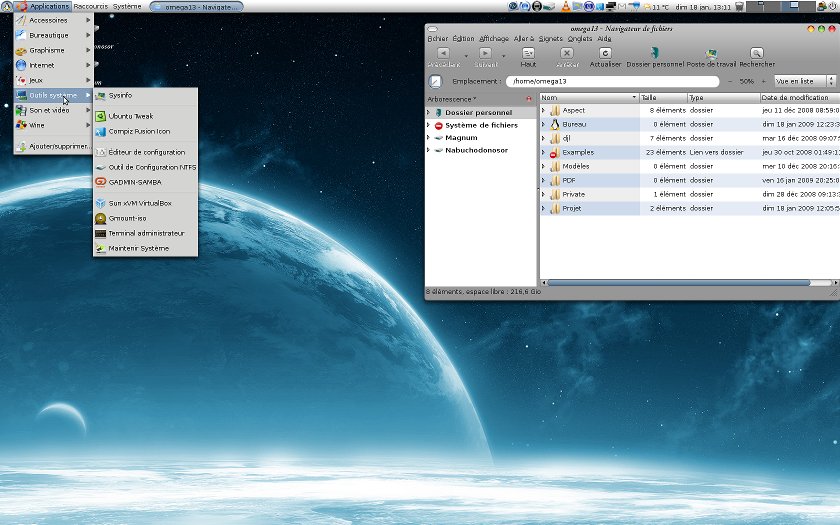Screen dimensions: 840x525
Task: Open the Internet submenu
Action: [54, 65]
